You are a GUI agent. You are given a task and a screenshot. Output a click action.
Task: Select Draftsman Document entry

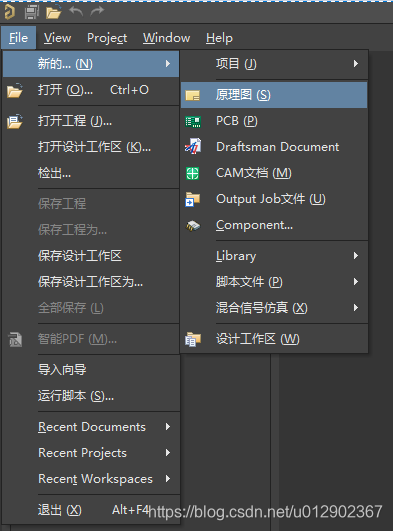(x=274, y=147)
